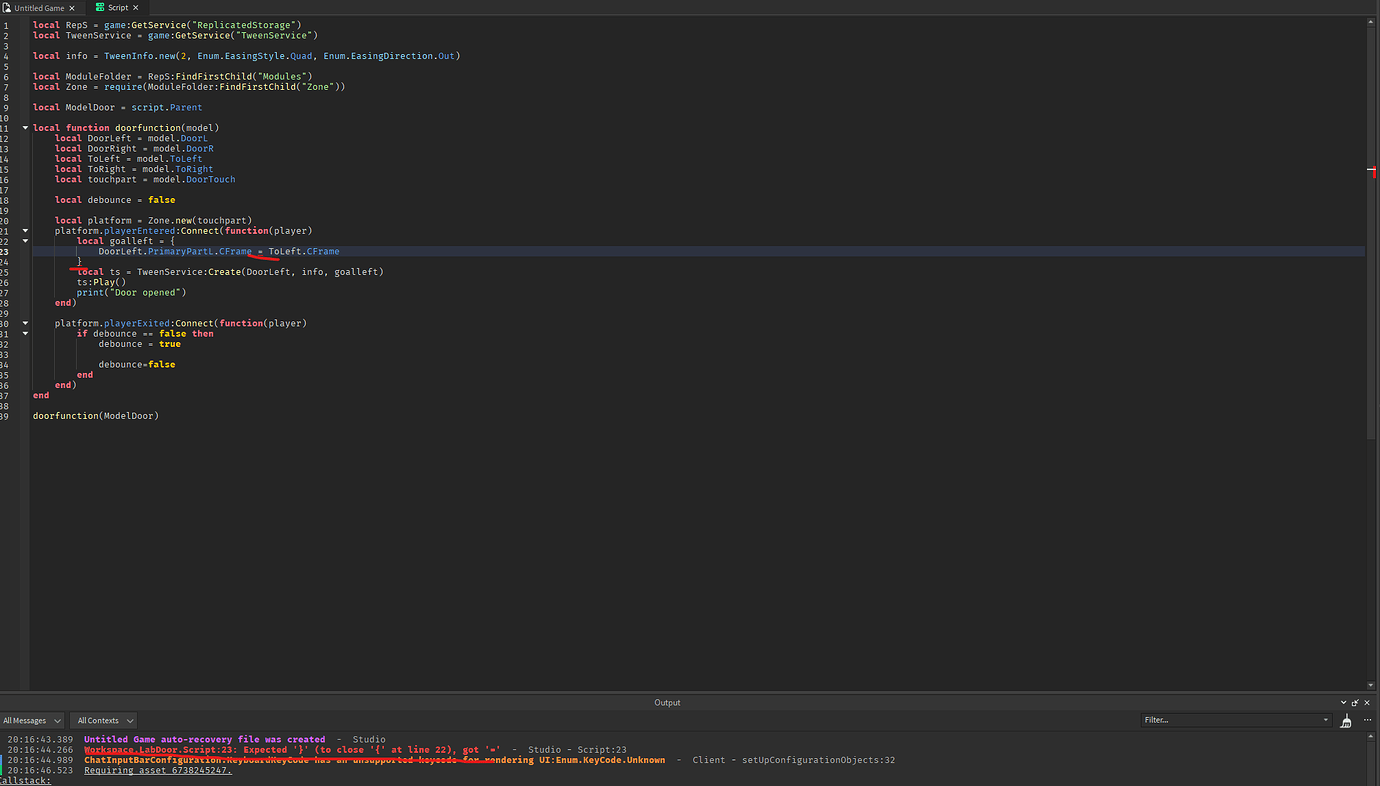Click the green Script icon on the tab
The height and width of the screenshot is (786, 1380).
click(98, 7)
